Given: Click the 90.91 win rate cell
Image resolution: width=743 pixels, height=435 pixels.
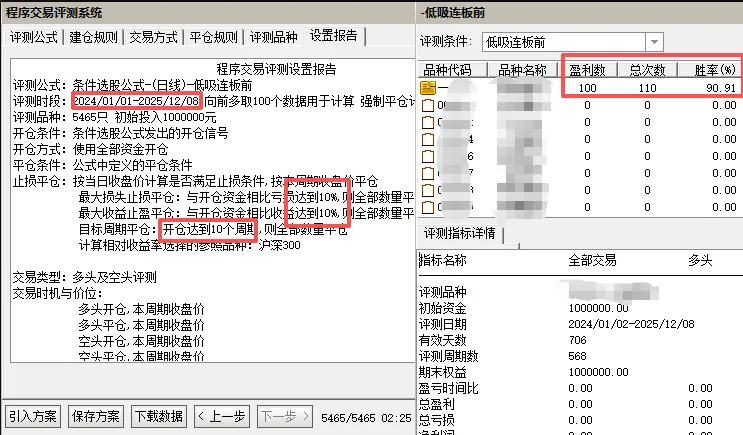Looking at the screenshot, I should [x=721, y=88].
